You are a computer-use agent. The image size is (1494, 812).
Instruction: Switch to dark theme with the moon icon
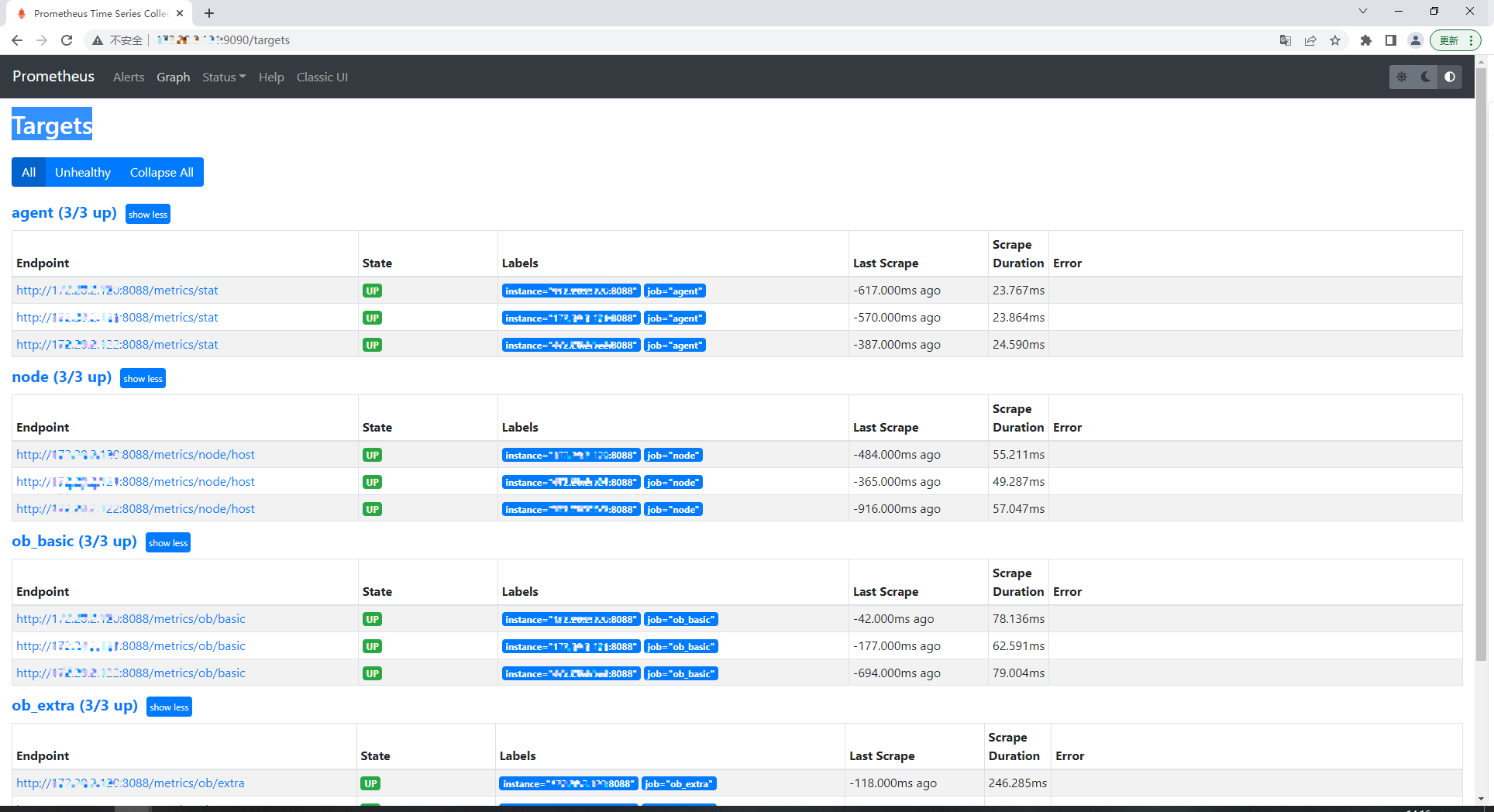pos(1426,77)
